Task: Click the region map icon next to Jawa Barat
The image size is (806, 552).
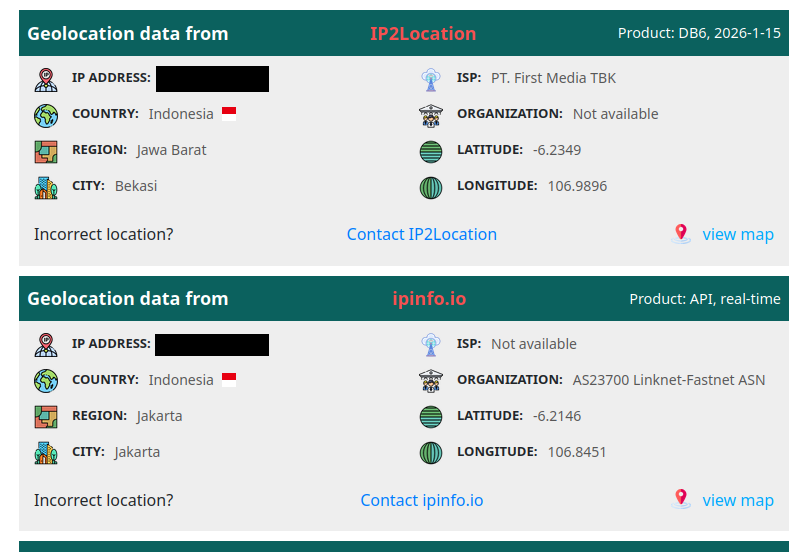Action: [x=46, y=151]
